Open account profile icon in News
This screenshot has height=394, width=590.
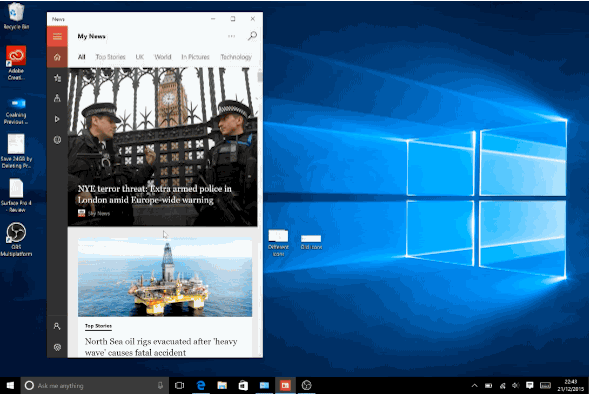pyautogui.click(x=57, y=326)
